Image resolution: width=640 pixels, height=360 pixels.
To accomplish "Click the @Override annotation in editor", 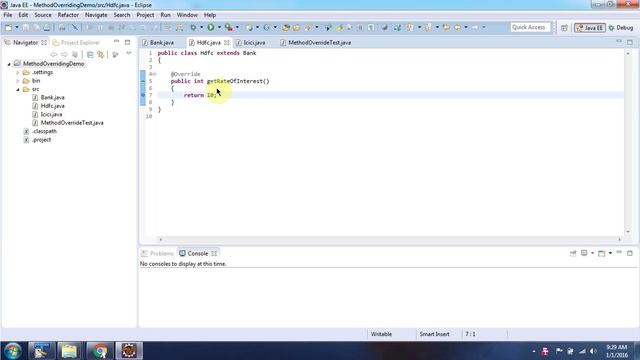I will point(185,74).
